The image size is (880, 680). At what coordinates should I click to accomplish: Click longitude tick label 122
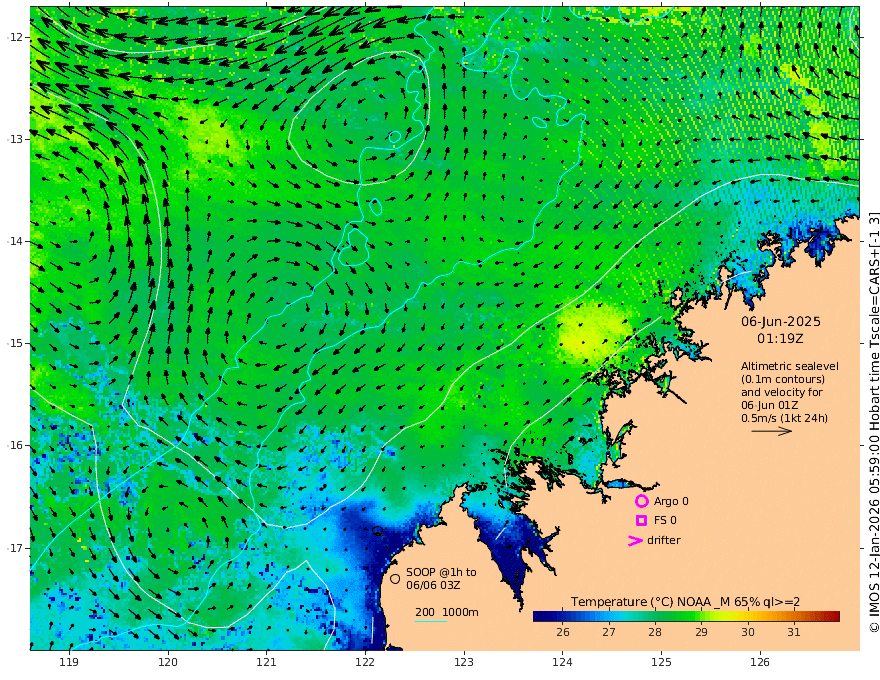click(x=365, y=662)
